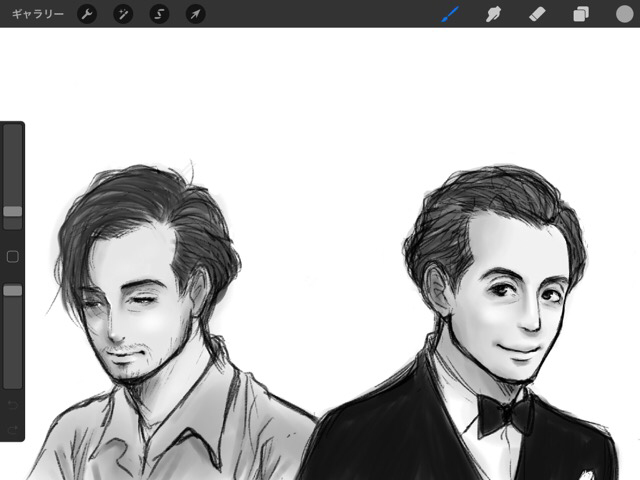
Task: Tap the Modify square button on sidebar
Action: tap(13, 257)
